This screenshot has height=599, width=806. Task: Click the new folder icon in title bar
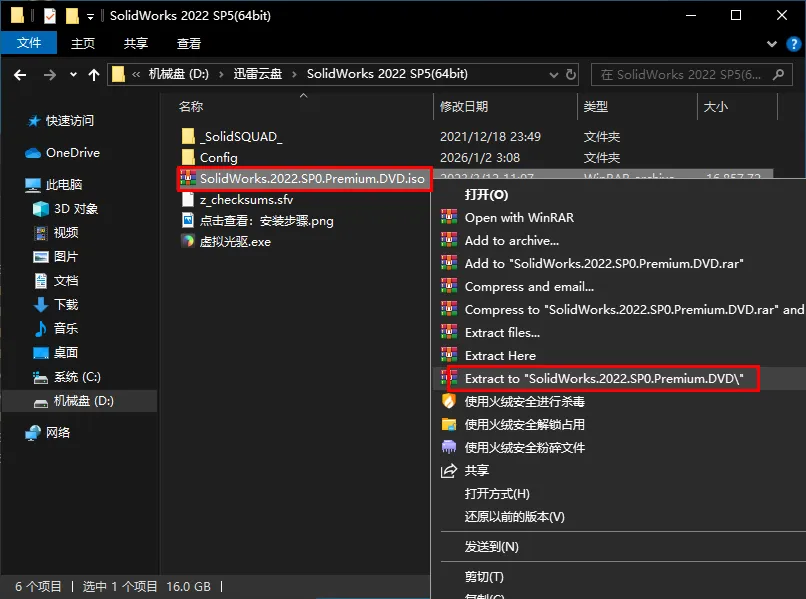pos(72,16)
